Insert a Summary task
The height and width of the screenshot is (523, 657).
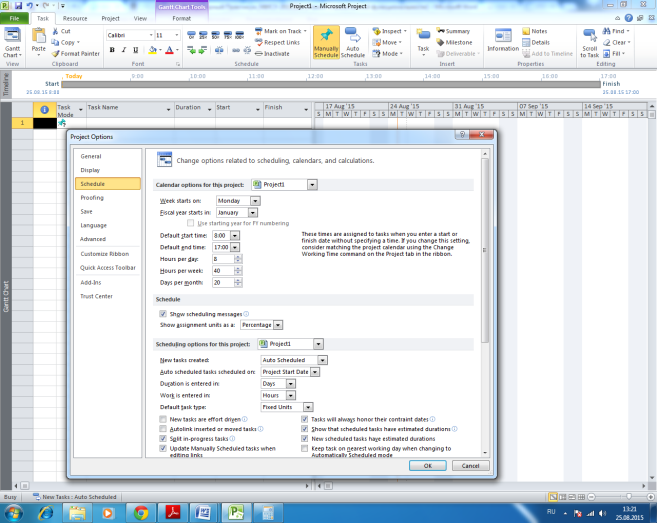click(x=453, y=31)
